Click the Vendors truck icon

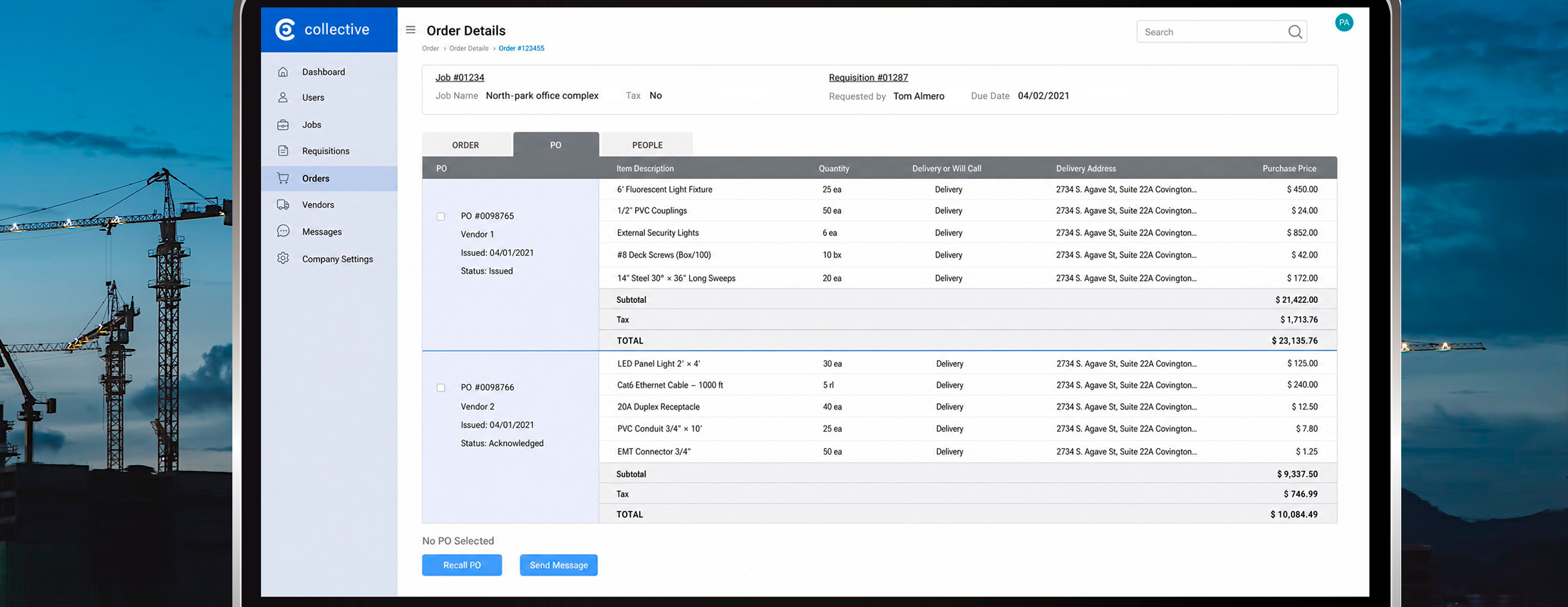click(283, 204)
